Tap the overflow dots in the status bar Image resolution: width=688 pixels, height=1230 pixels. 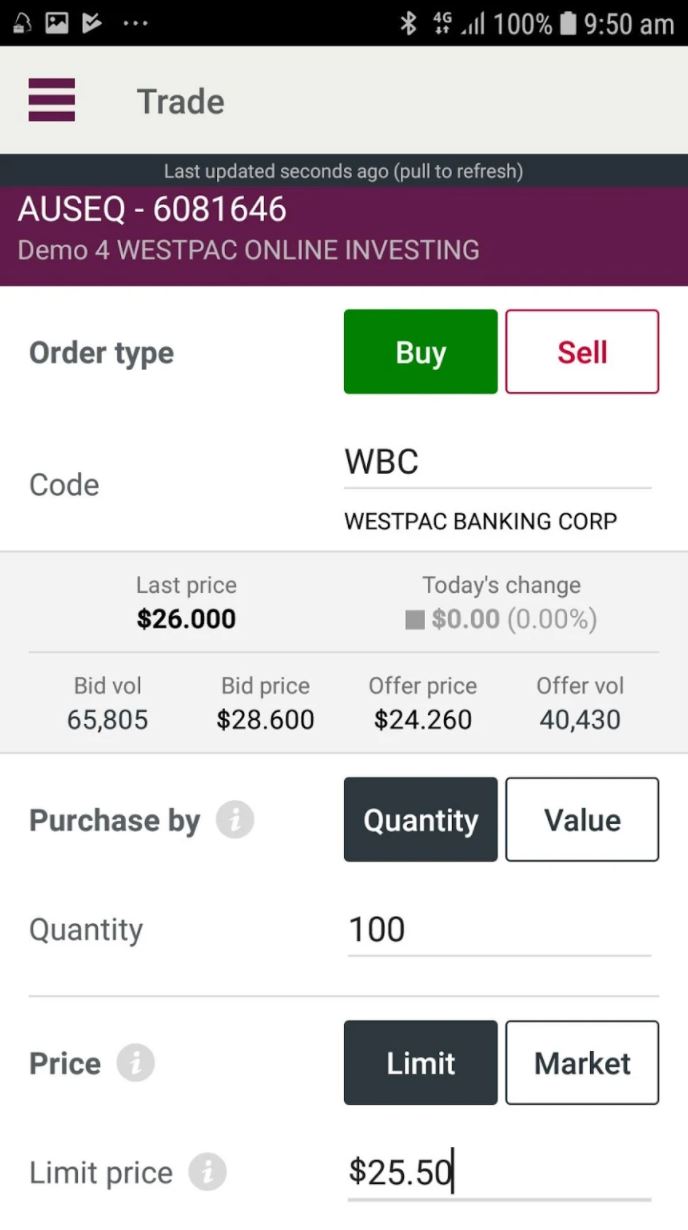(x=135, y=25)
